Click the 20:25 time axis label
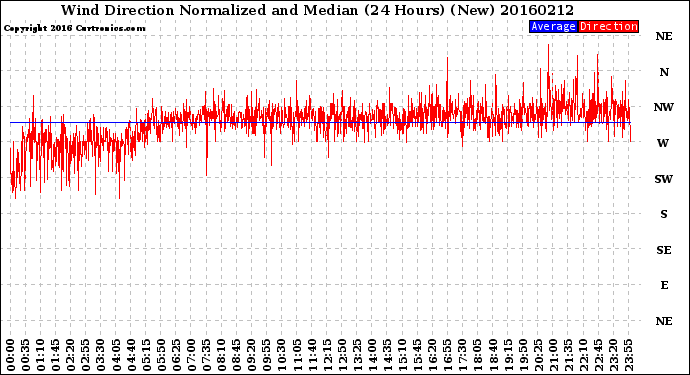This screenshot has width=690, height=375. tap(538, 355)
